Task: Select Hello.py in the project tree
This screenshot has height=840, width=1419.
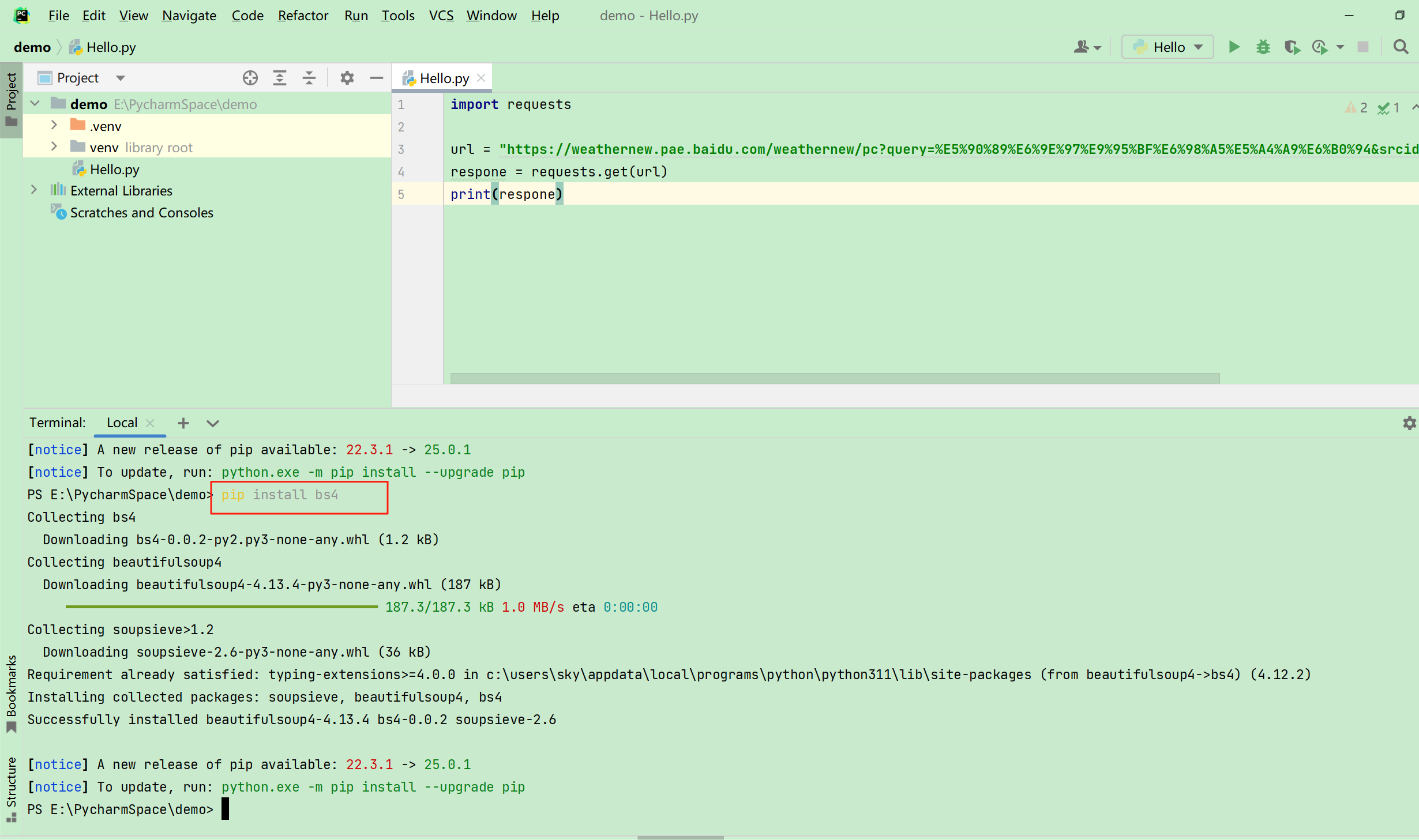Action: (x=114, y=169)
